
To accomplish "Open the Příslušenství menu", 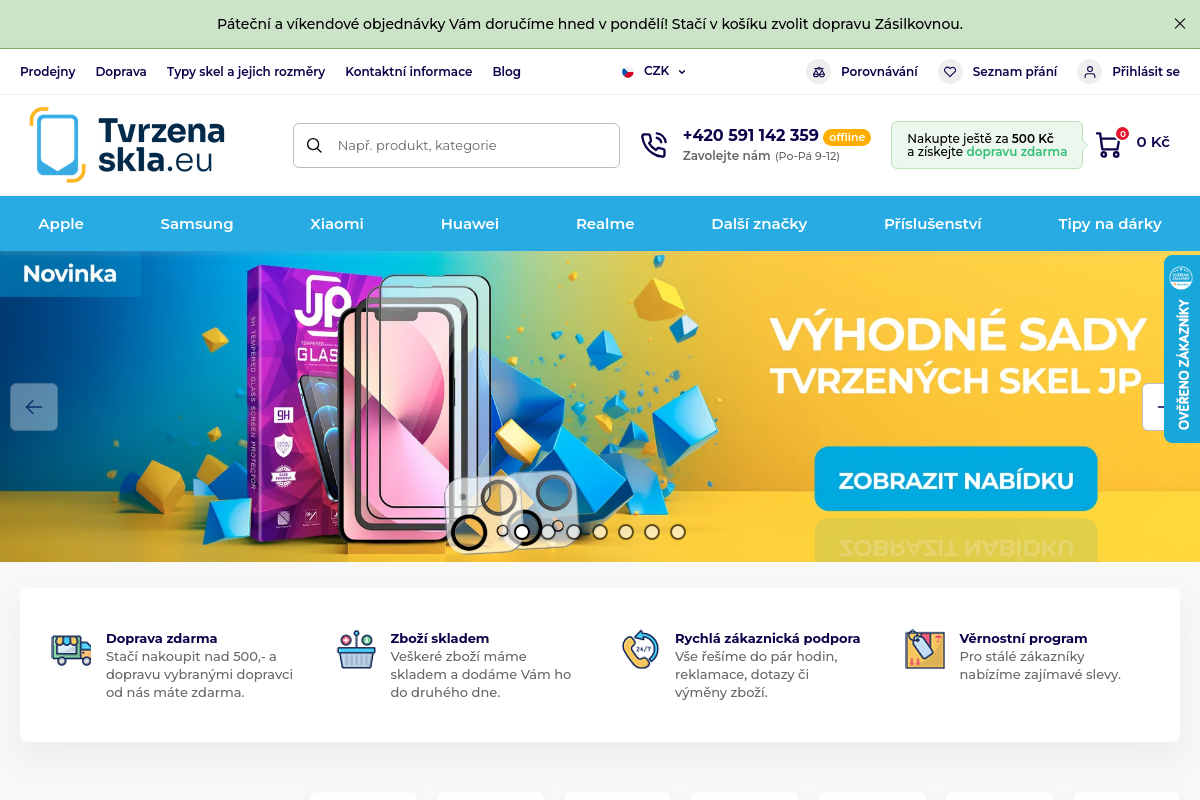I will click(933, 224).
